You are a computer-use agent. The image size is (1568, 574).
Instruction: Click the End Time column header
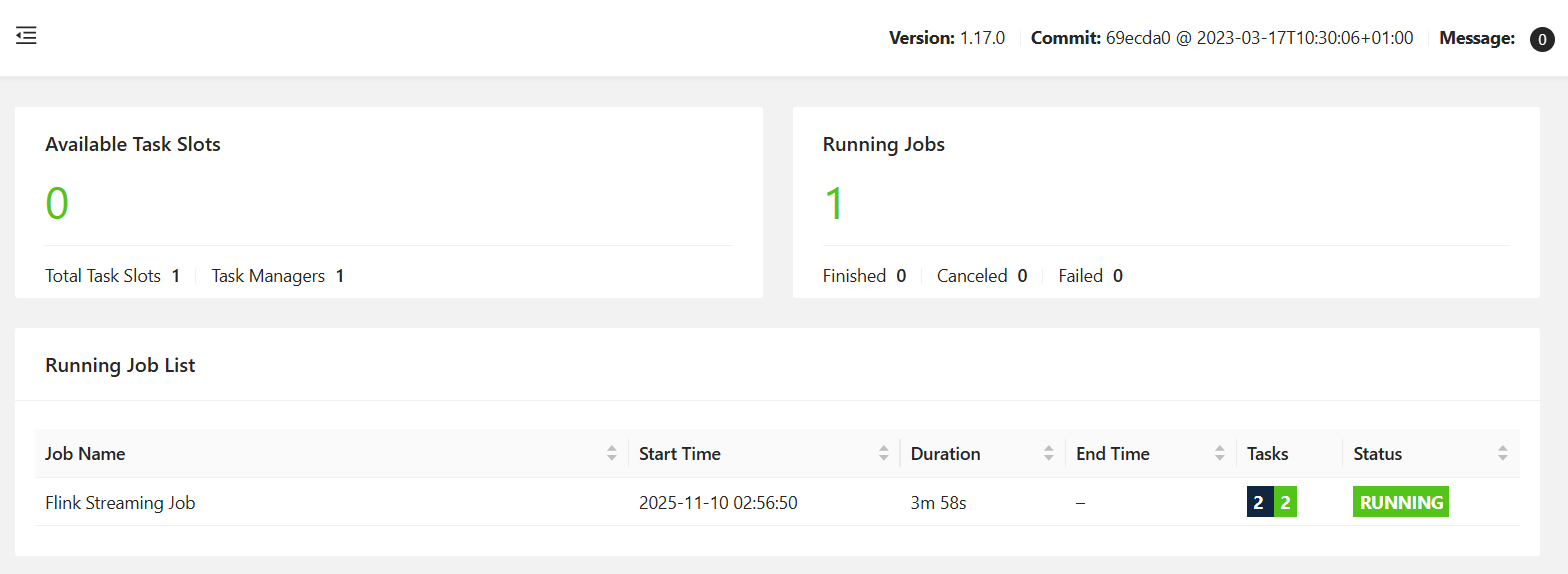[1112, 454]
